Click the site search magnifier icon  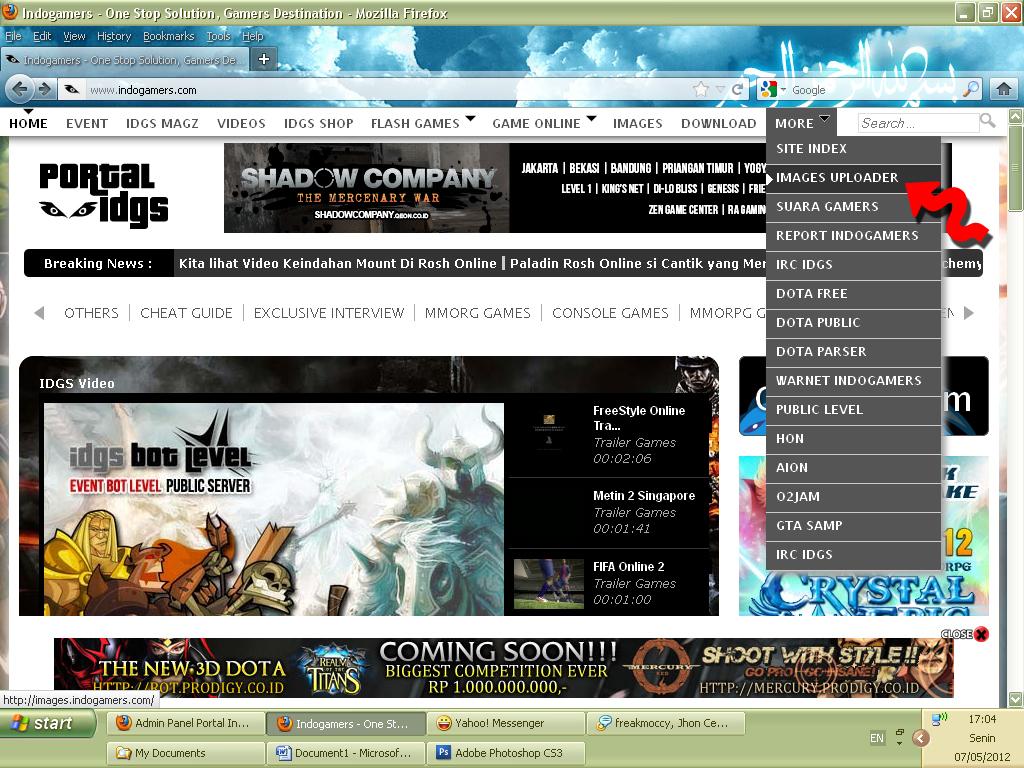click(x=987, y=121)
